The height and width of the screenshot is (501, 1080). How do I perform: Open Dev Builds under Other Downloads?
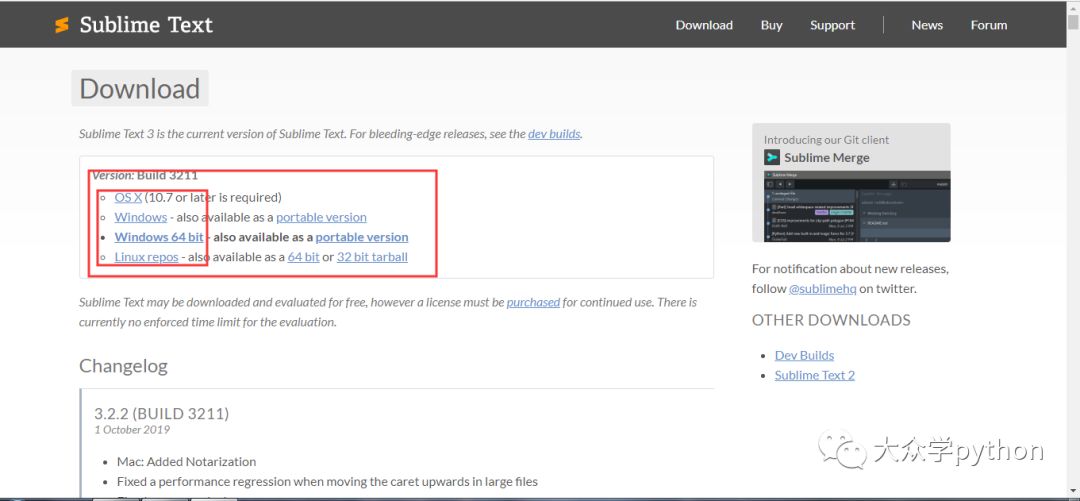(804, 356)
